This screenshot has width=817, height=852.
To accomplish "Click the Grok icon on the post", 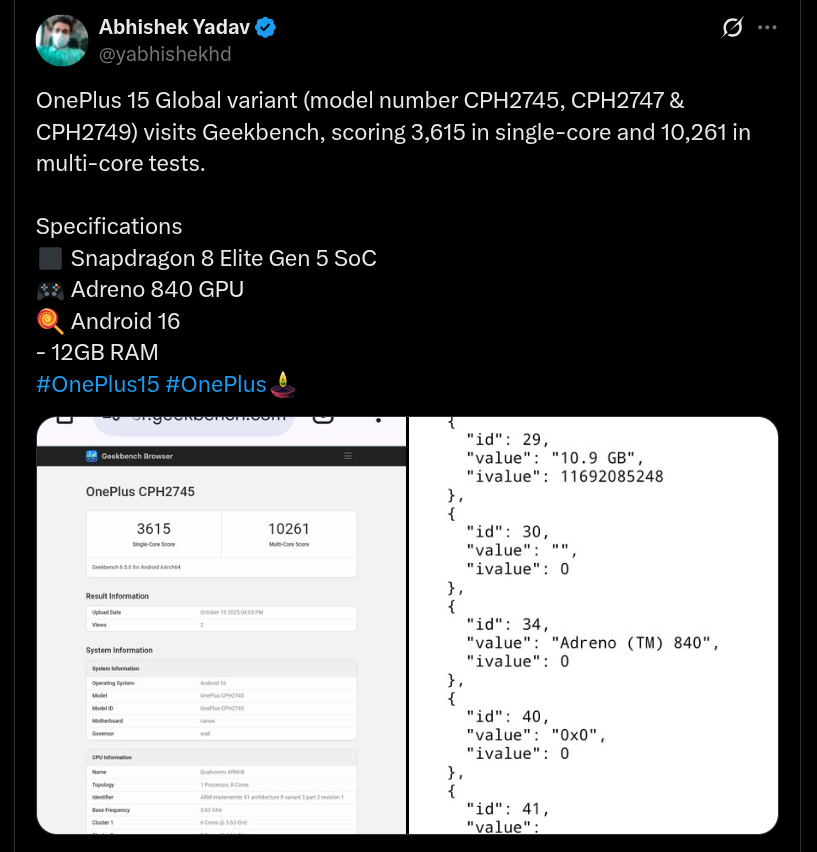I will point(732,28).
